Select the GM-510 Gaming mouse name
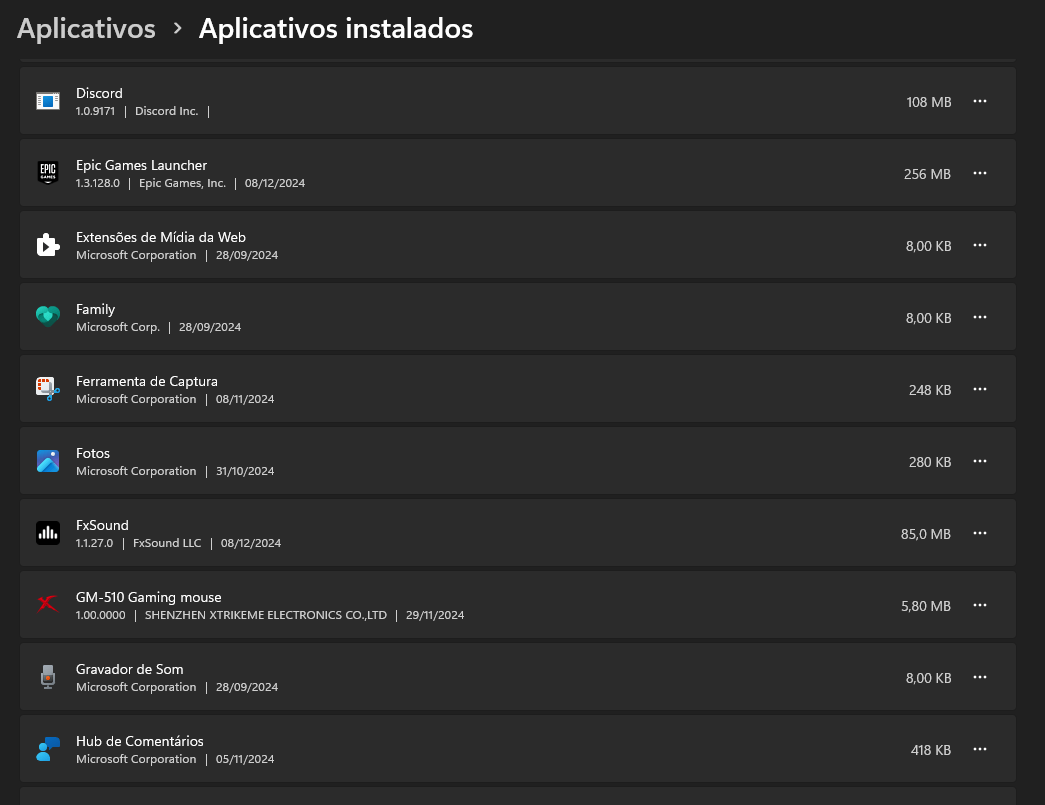Screen dimensions: 1045x805 [149, 597]
